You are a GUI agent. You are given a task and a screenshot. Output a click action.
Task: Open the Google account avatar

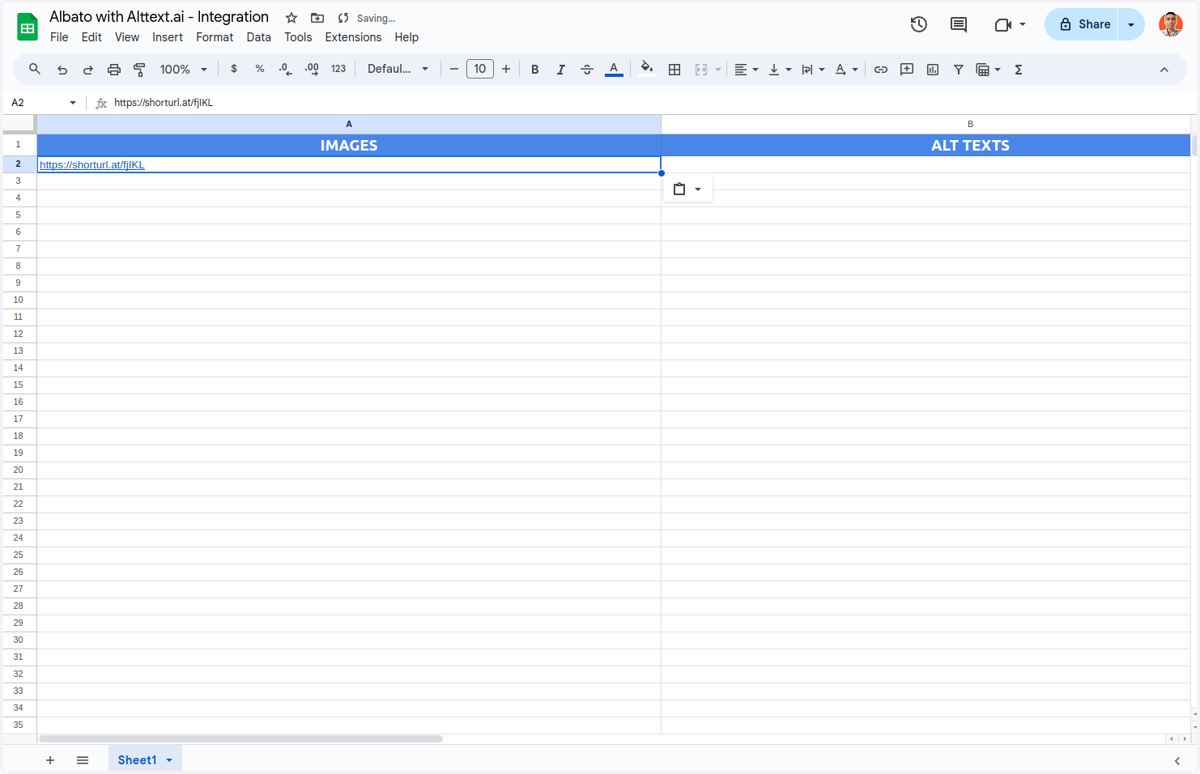[x=1170, y=24]
